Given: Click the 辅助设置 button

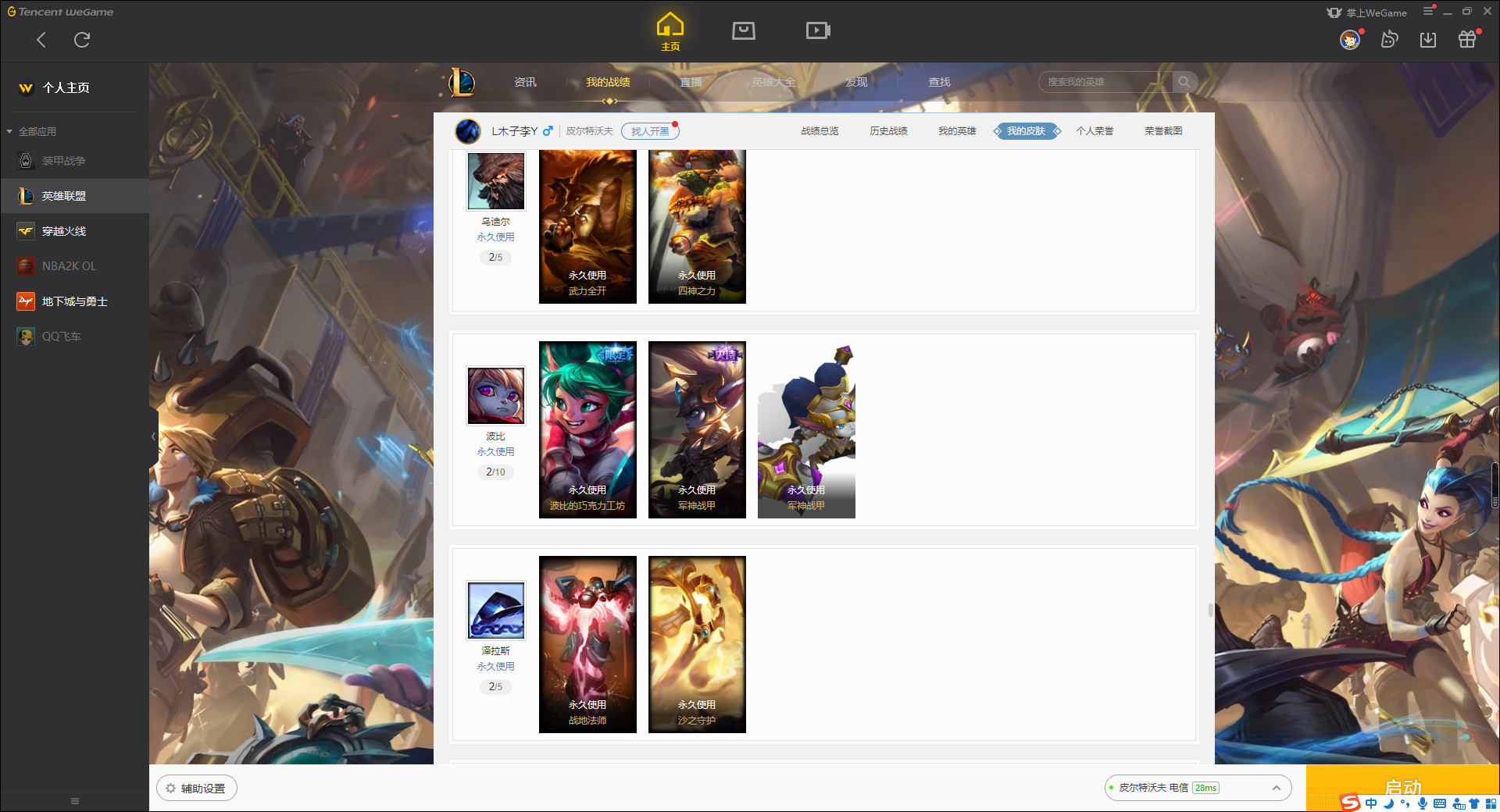Looking at the screenshot, I should [x=196, y=789].
